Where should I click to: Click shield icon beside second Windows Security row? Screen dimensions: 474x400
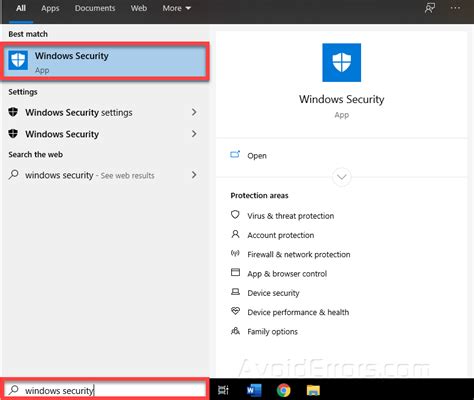click(x=13, y=134)
